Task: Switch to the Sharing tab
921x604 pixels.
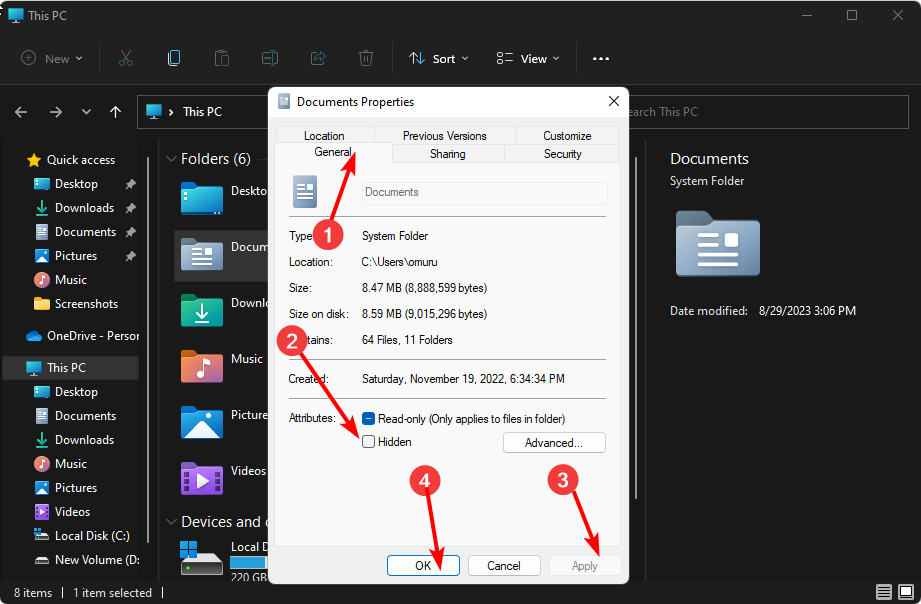Action: click(x=447, y=153)
